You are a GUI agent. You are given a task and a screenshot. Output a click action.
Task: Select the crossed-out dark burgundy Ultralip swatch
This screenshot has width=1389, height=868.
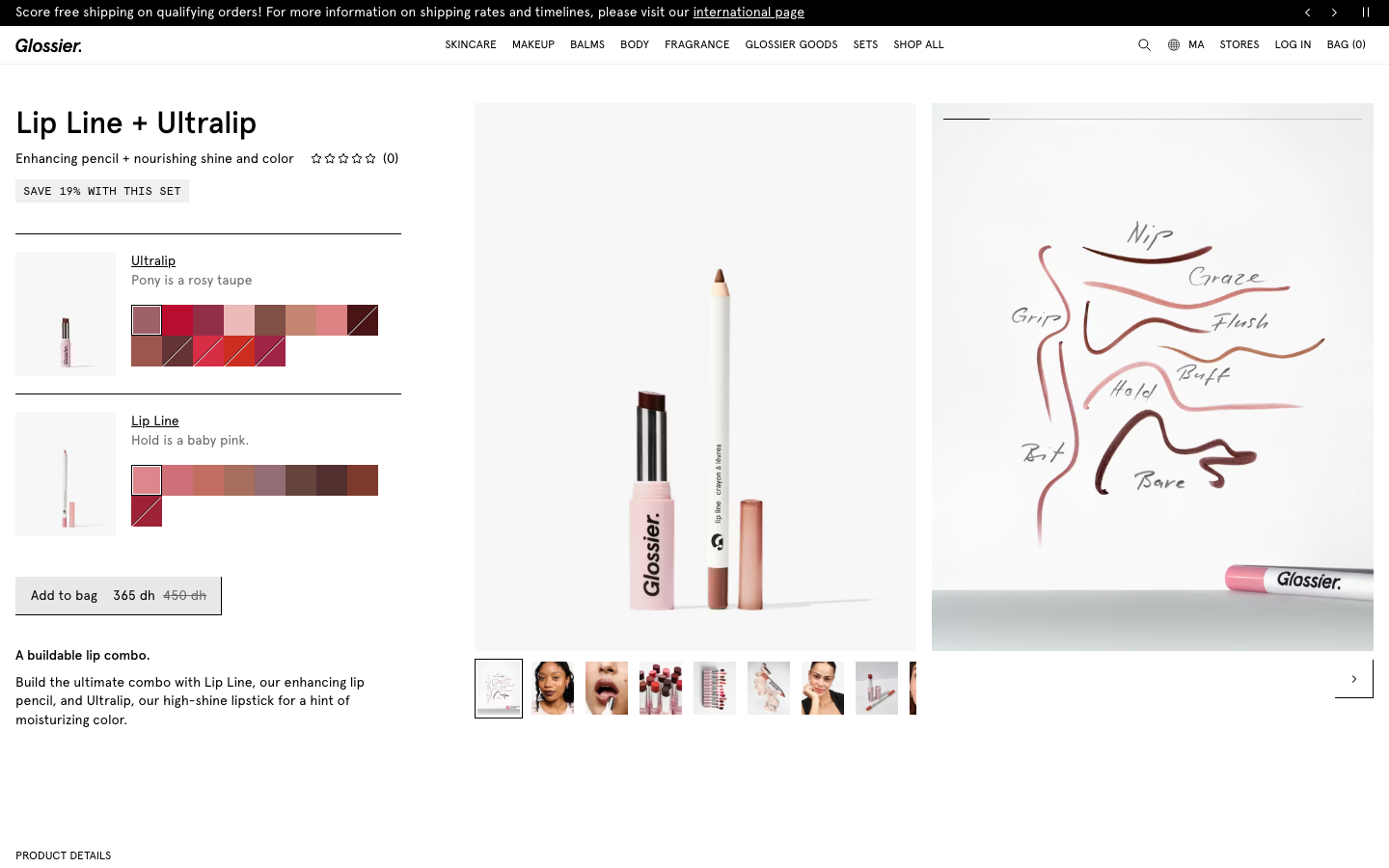363,320
